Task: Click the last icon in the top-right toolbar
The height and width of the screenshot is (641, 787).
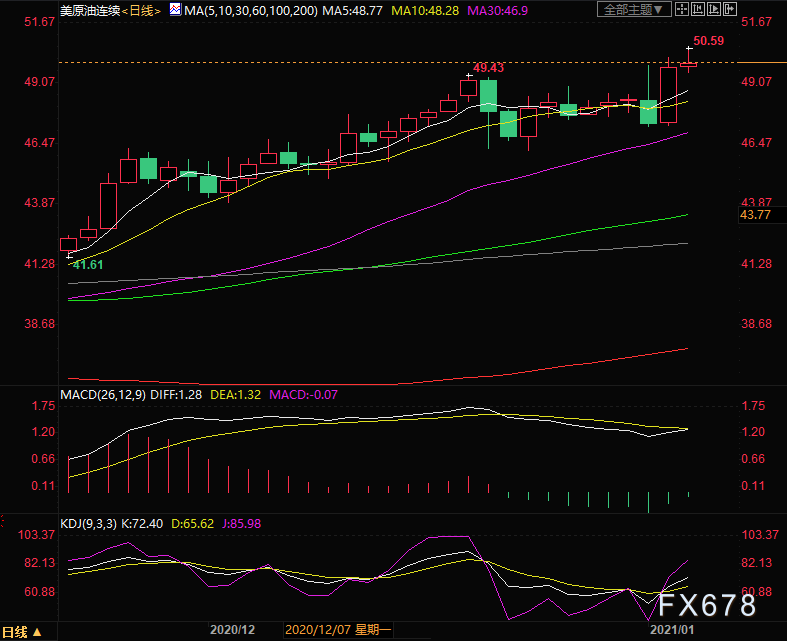Action: pyautogui.click(x=730, y=10)
